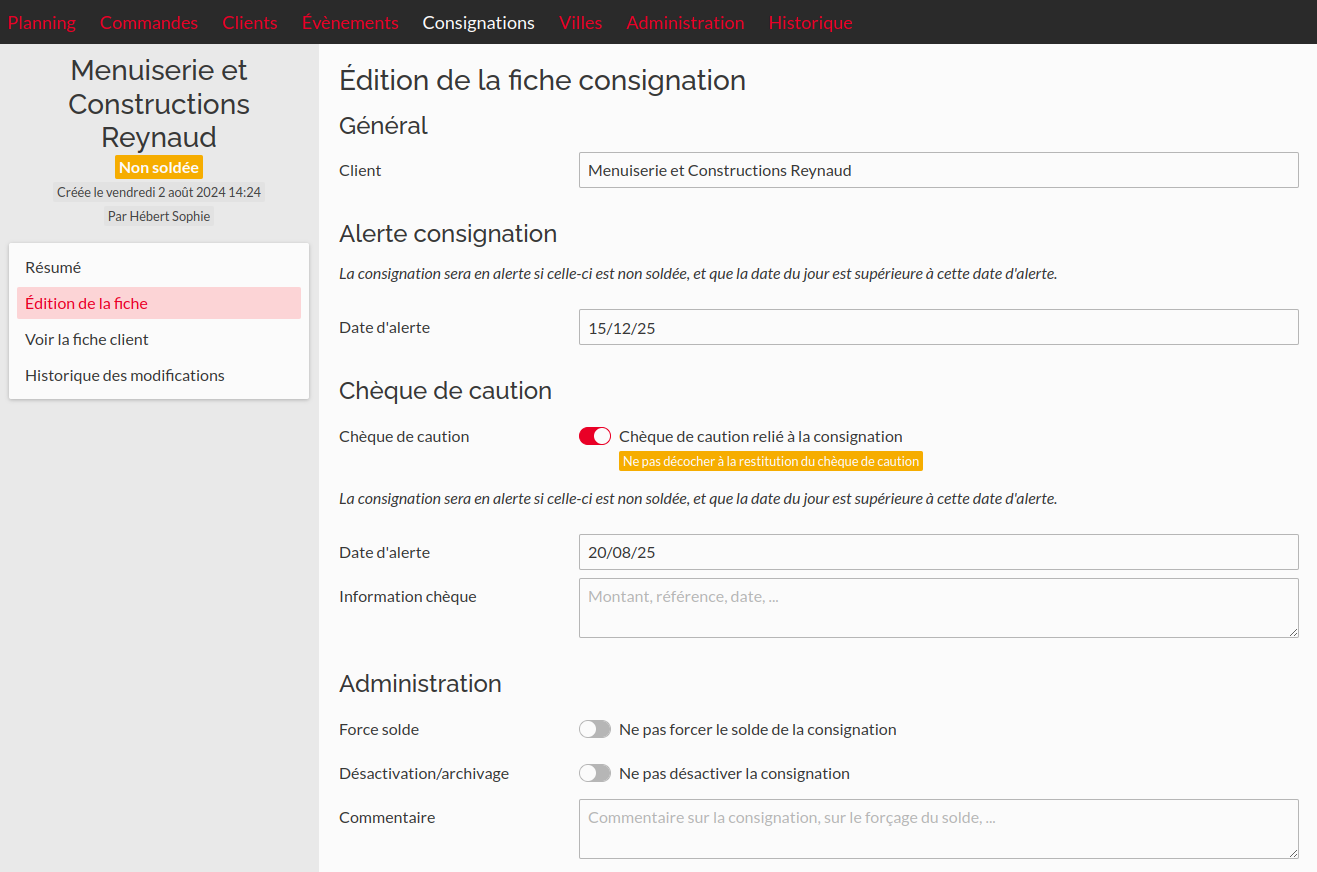View Historique des modifications
Image resolution: width=1317 pixels, height=872 pixels.
124,375
